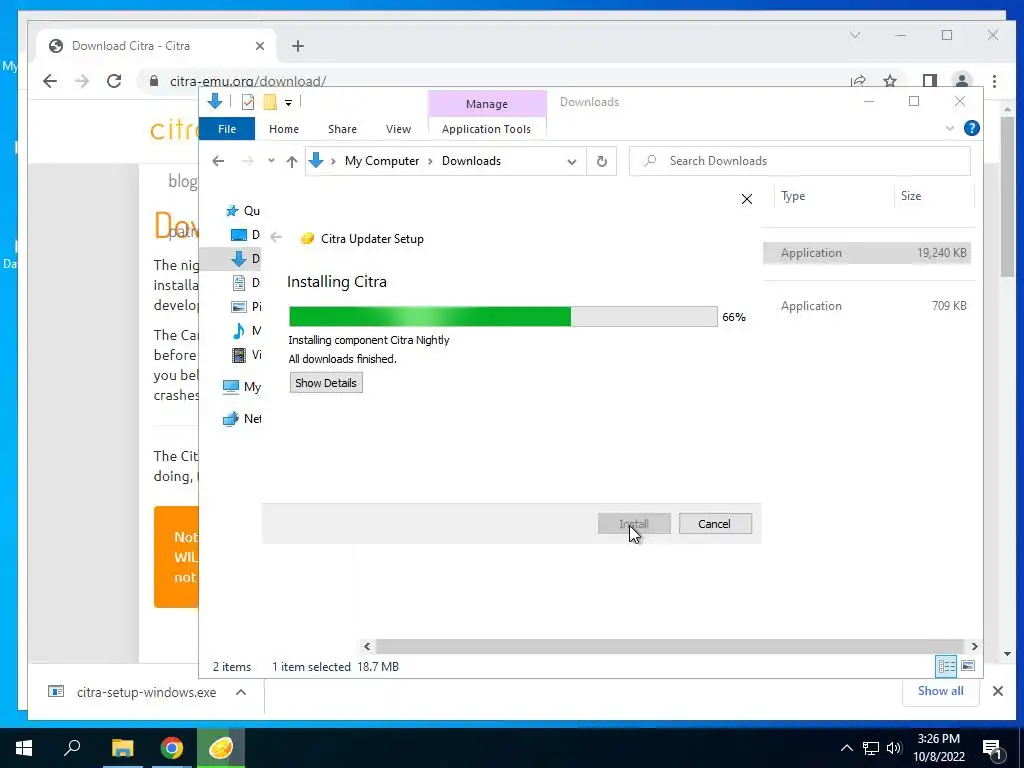Expand the address bar history dropdown
The height and width of the screenshot is (768, 1024).
tap(571, 161)
